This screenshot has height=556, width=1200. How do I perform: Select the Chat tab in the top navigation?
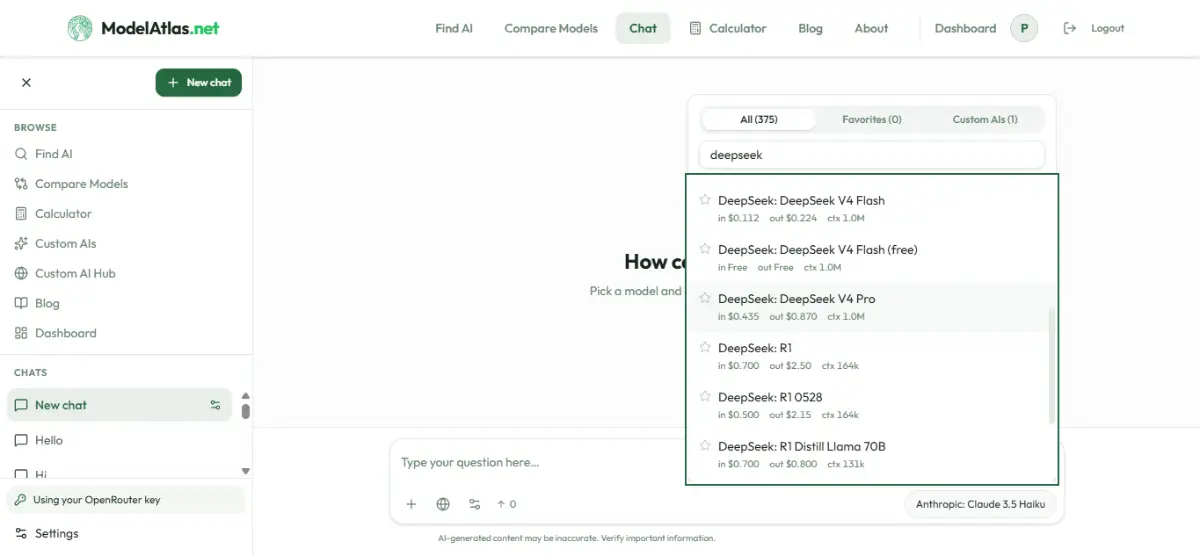click(643, 28)
